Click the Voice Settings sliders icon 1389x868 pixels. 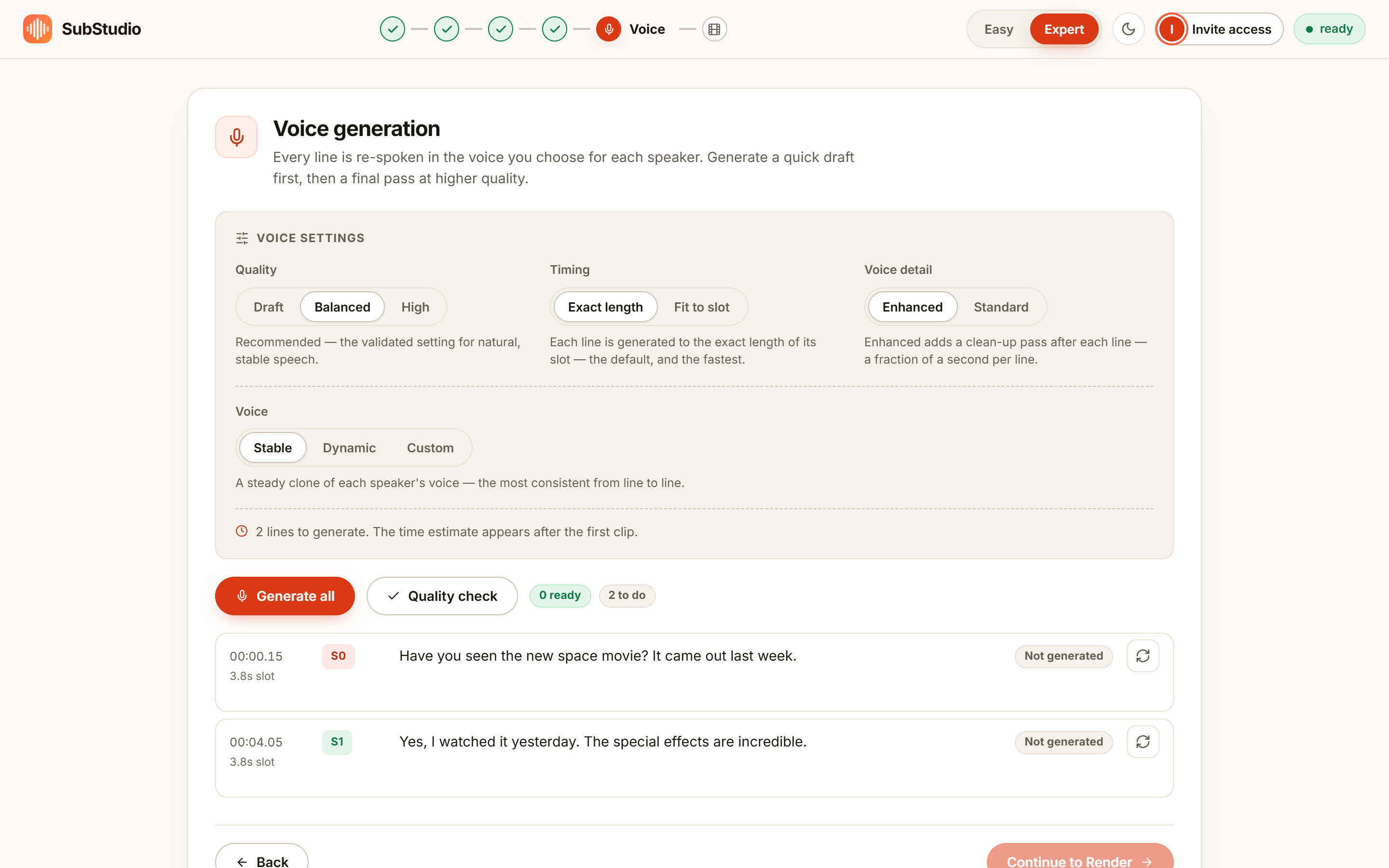[x=242, y=238]
